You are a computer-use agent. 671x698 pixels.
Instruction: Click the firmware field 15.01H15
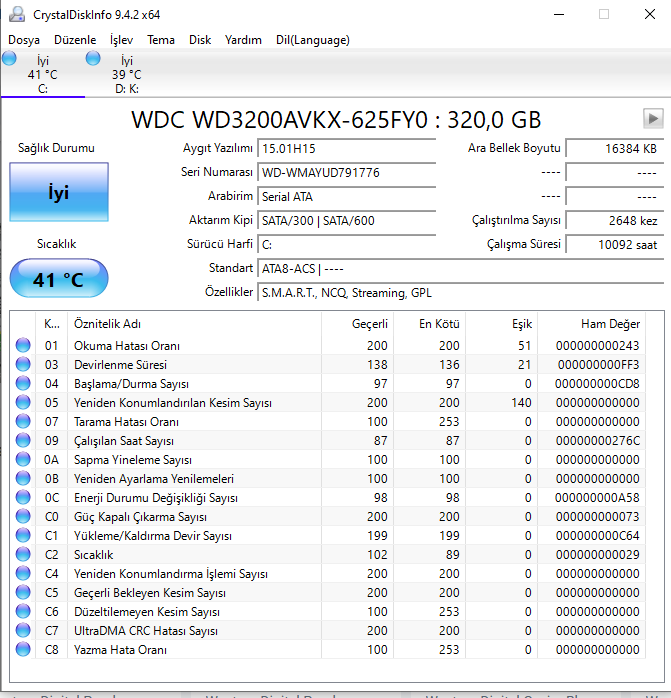(x=346, y=148)
